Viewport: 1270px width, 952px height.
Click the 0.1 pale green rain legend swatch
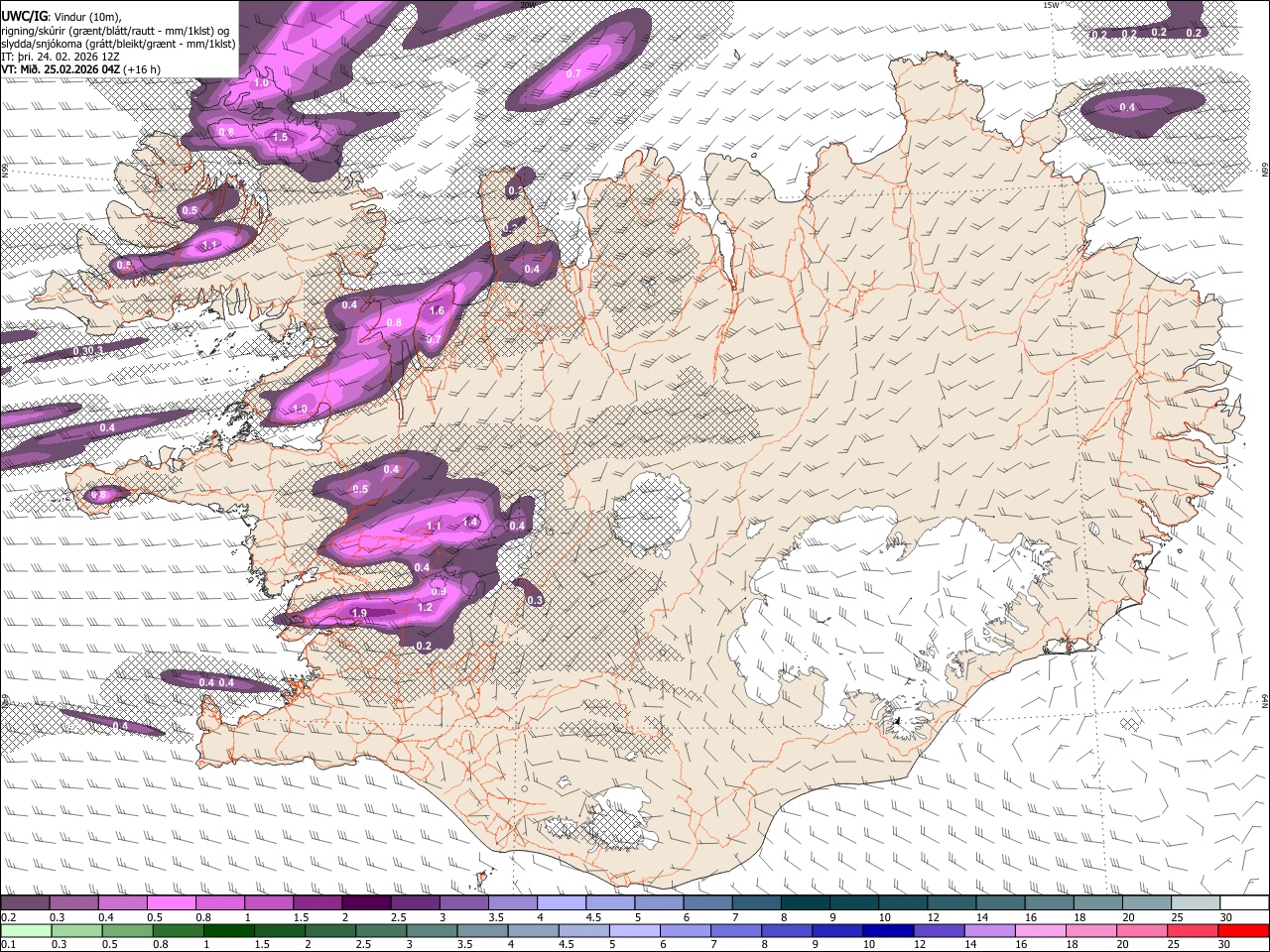pos(25,931)
